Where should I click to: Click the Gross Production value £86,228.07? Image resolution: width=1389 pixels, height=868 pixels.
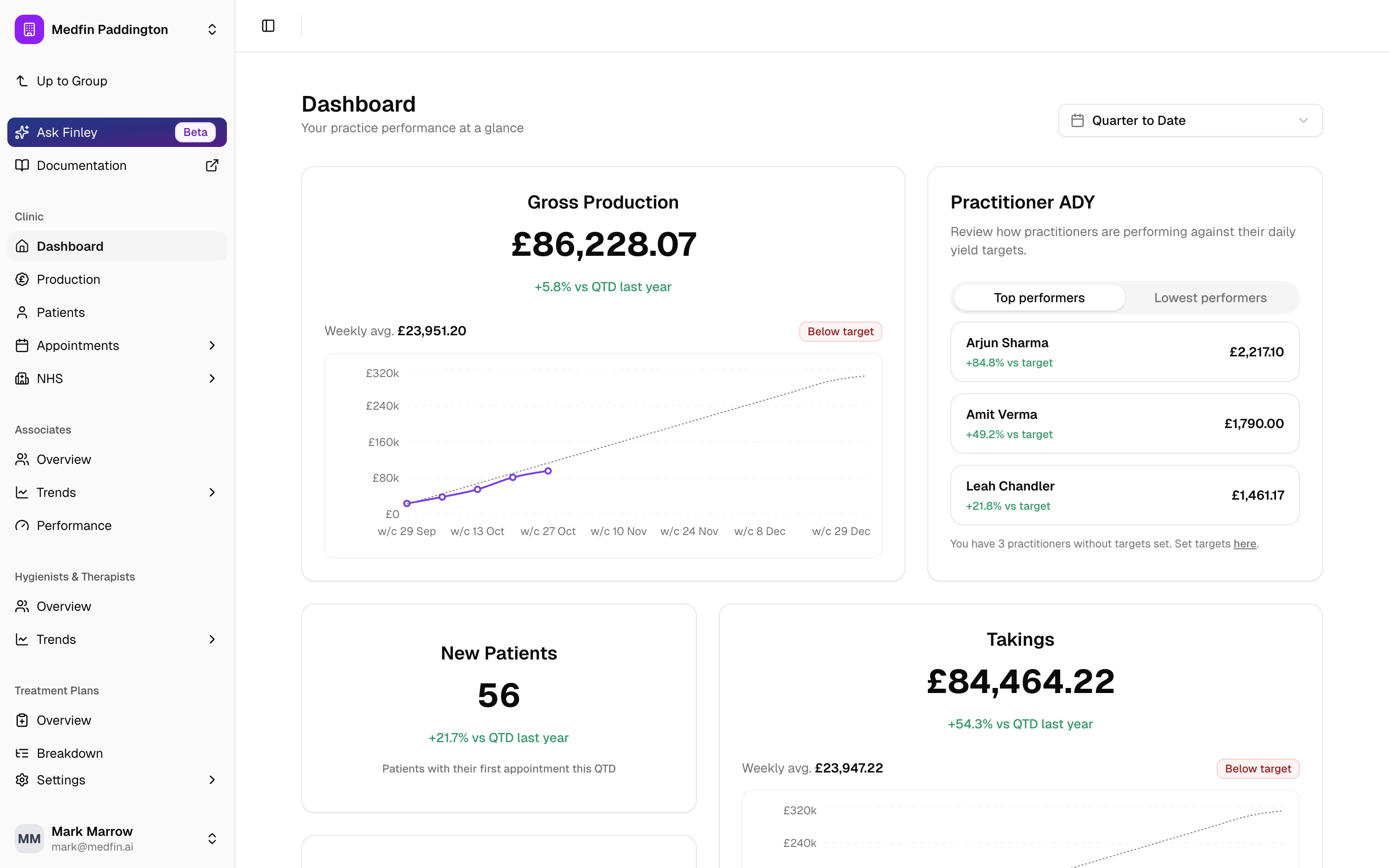point(603,244)
